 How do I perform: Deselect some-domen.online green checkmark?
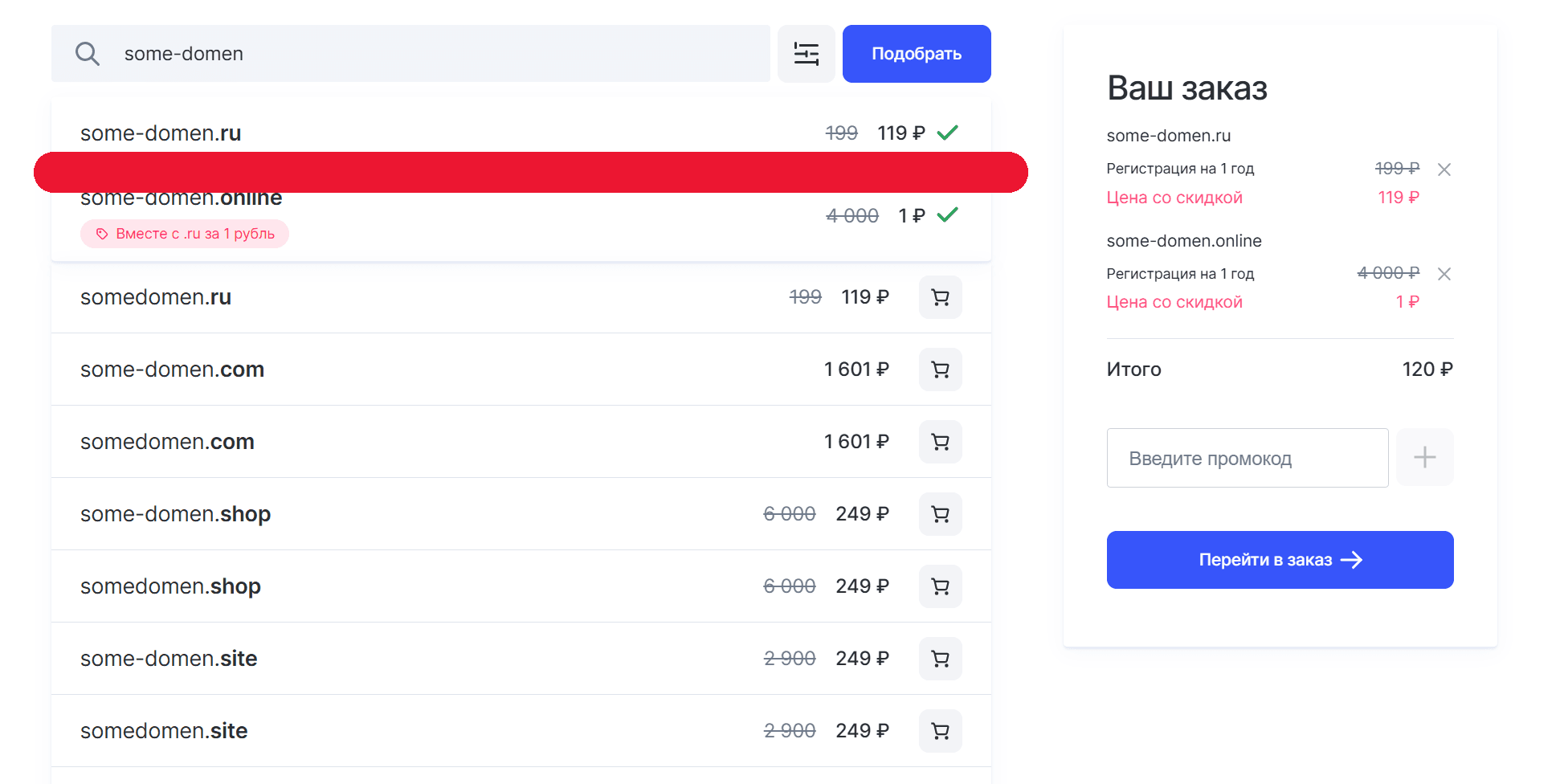(948, 214)
